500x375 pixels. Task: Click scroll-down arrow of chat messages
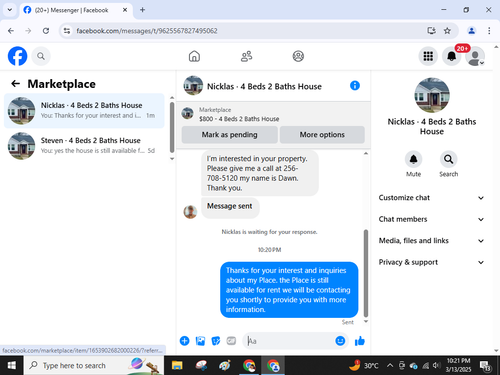point(366,321)
